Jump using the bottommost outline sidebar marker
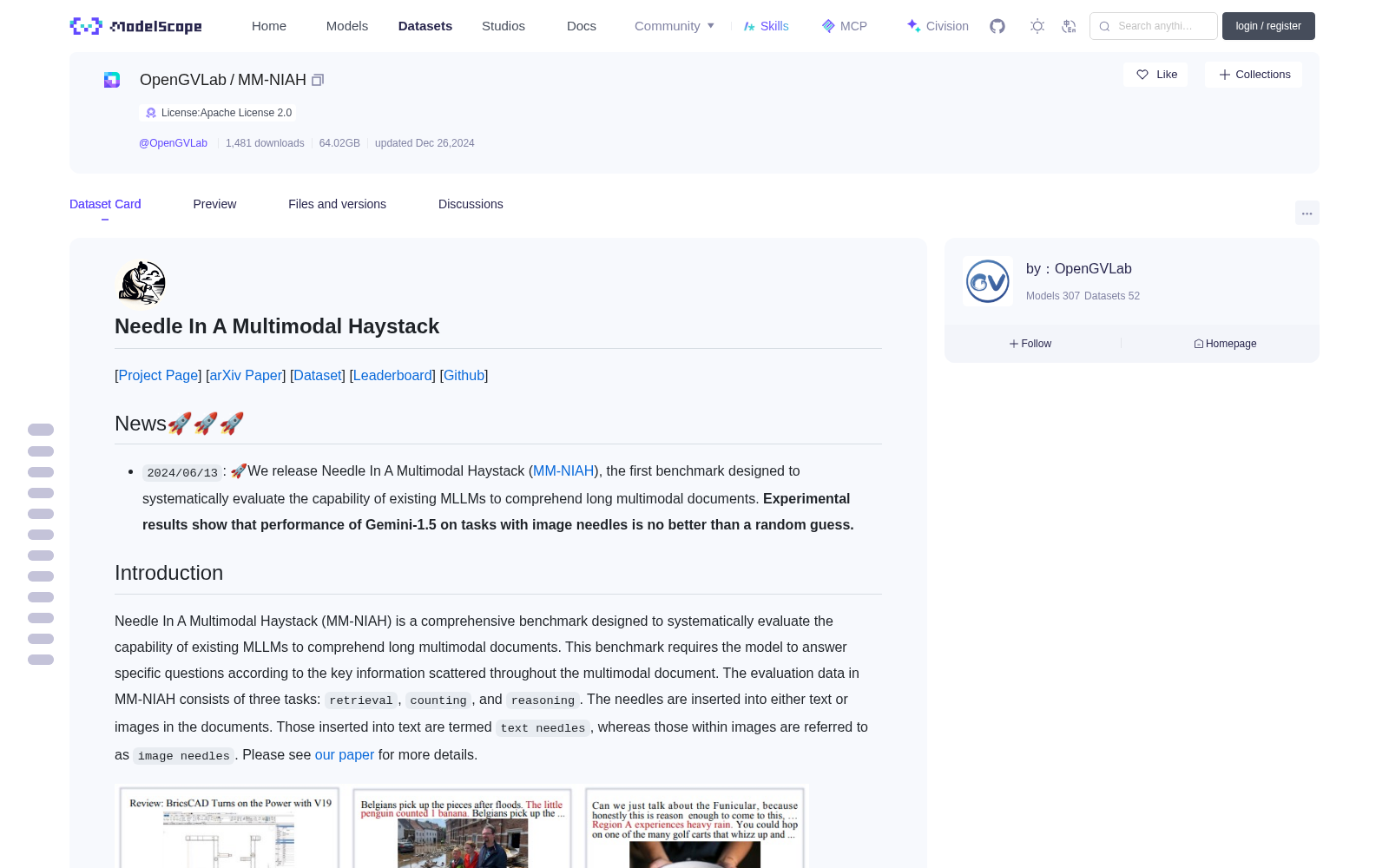Screen dimensions: 1389x868 pyautogui.click(x=41, y=660)
